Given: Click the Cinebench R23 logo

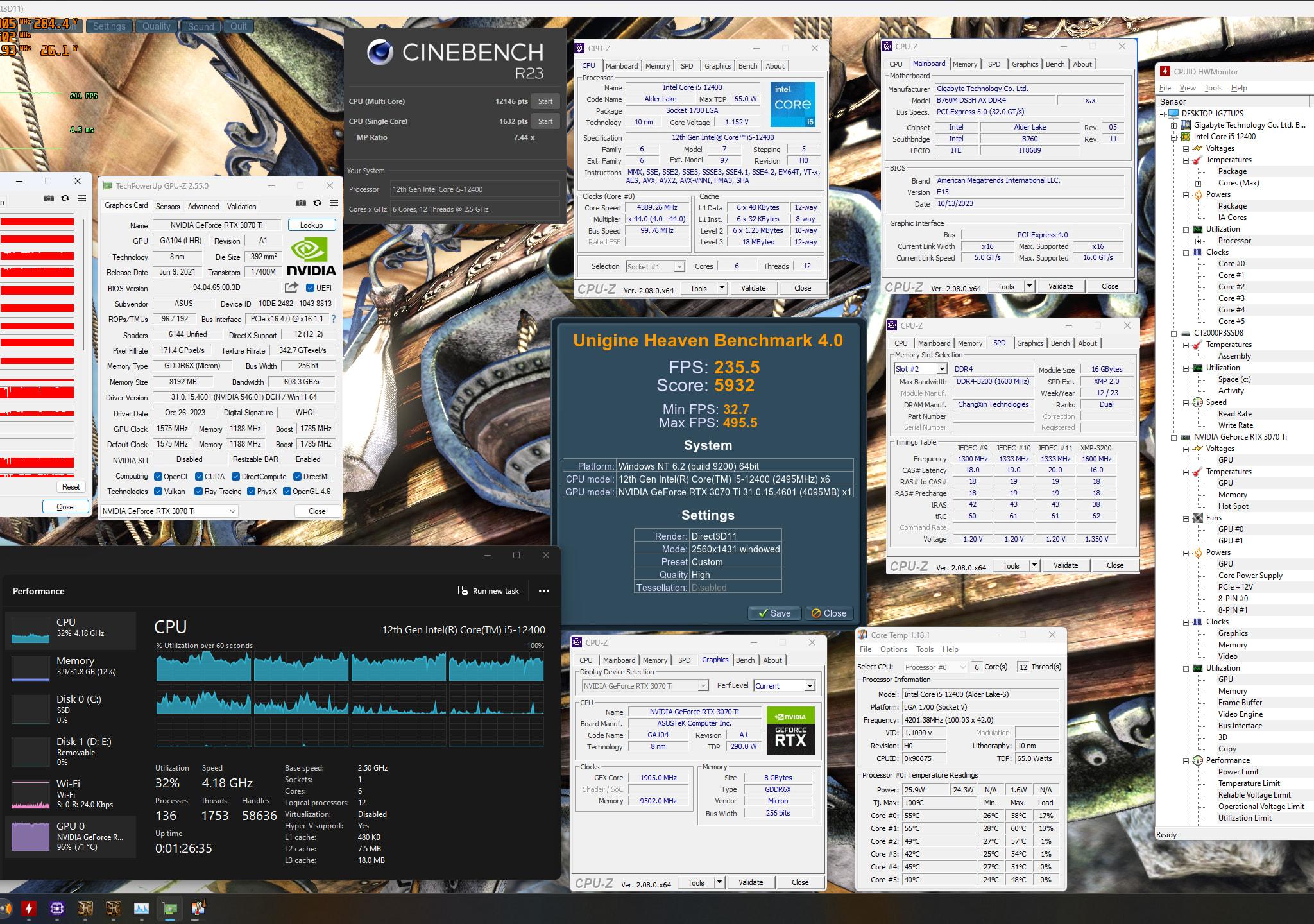Looking at the screenshot, I should coord(380,52).
